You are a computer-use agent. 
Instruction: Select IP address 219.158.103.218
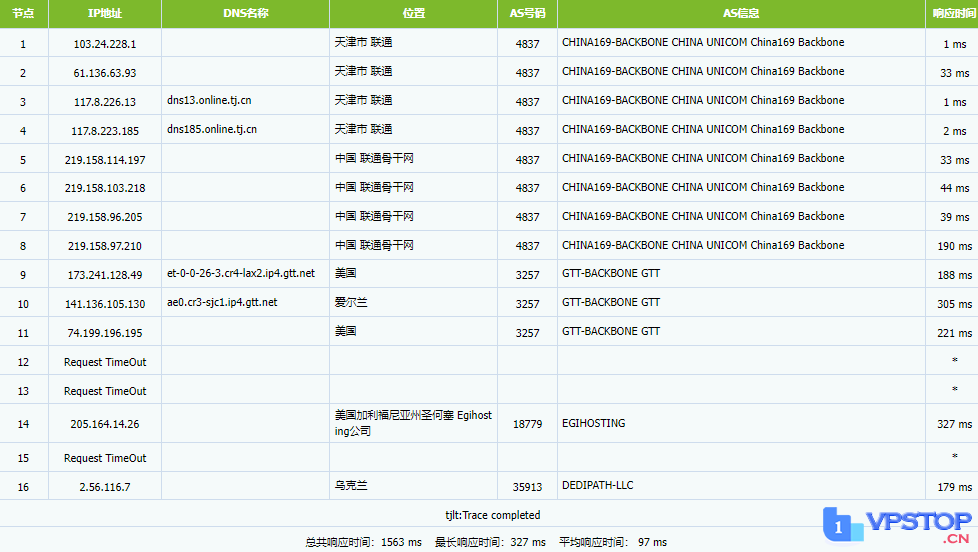click(105, 188)
